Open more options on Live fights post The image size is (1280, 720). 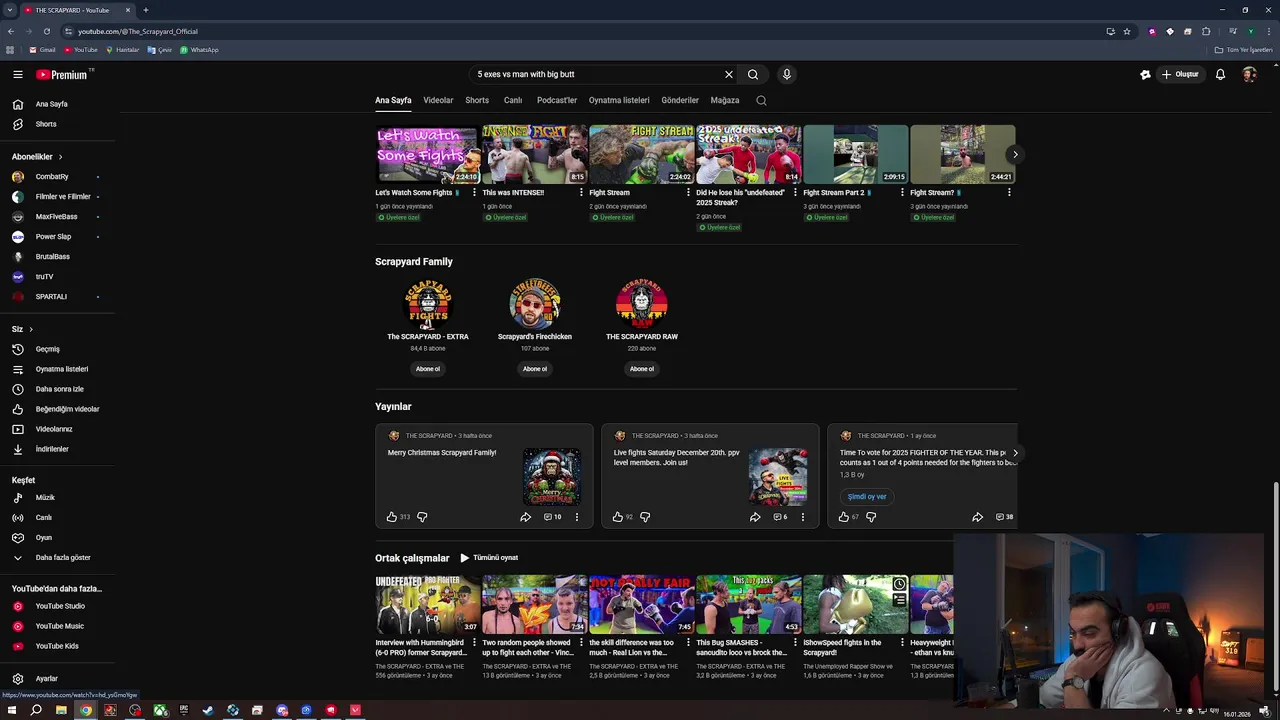click(x=803, y=517)
